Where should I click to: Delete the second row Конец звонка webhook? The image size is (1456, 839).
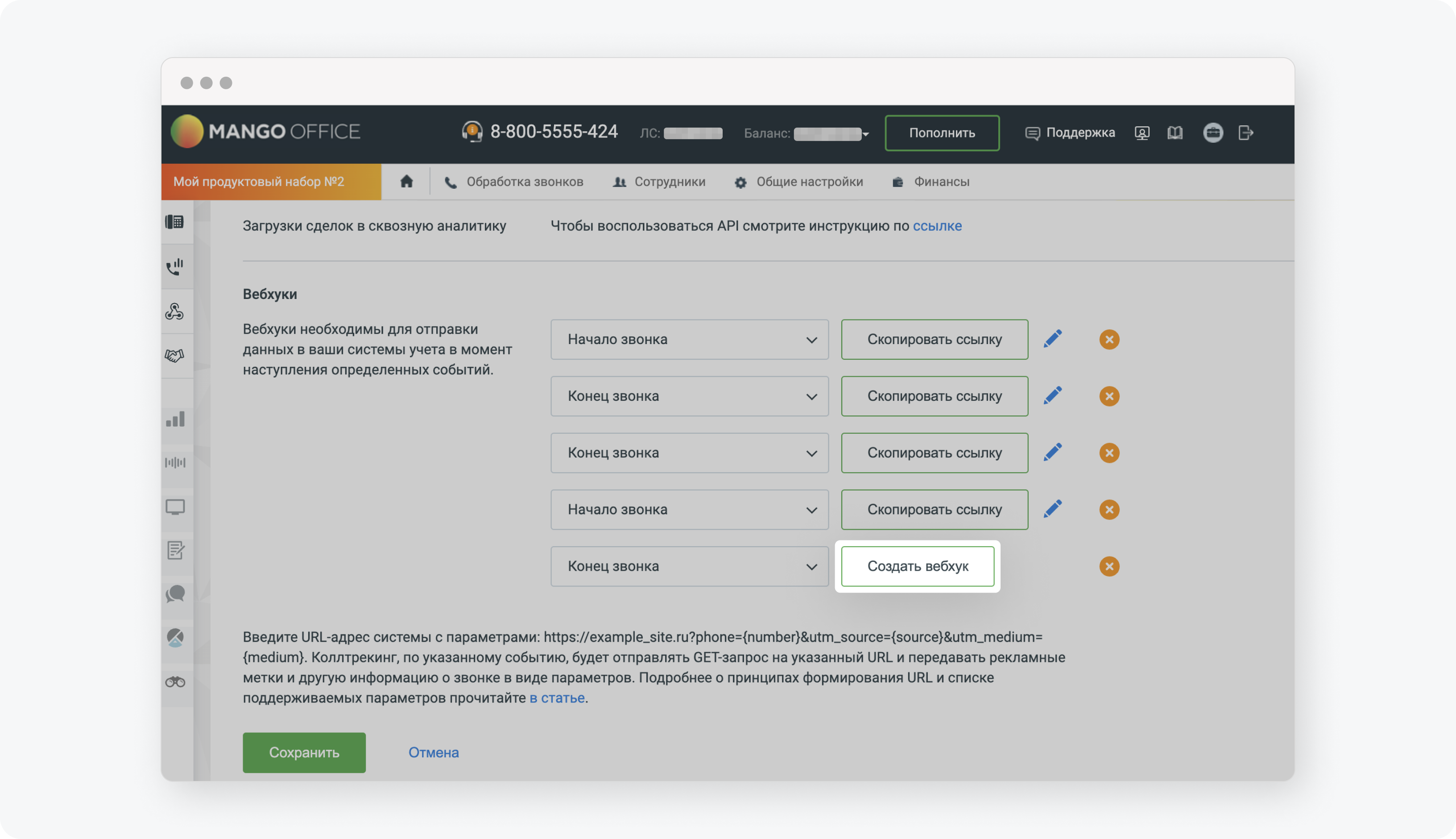coord(1109,396)
